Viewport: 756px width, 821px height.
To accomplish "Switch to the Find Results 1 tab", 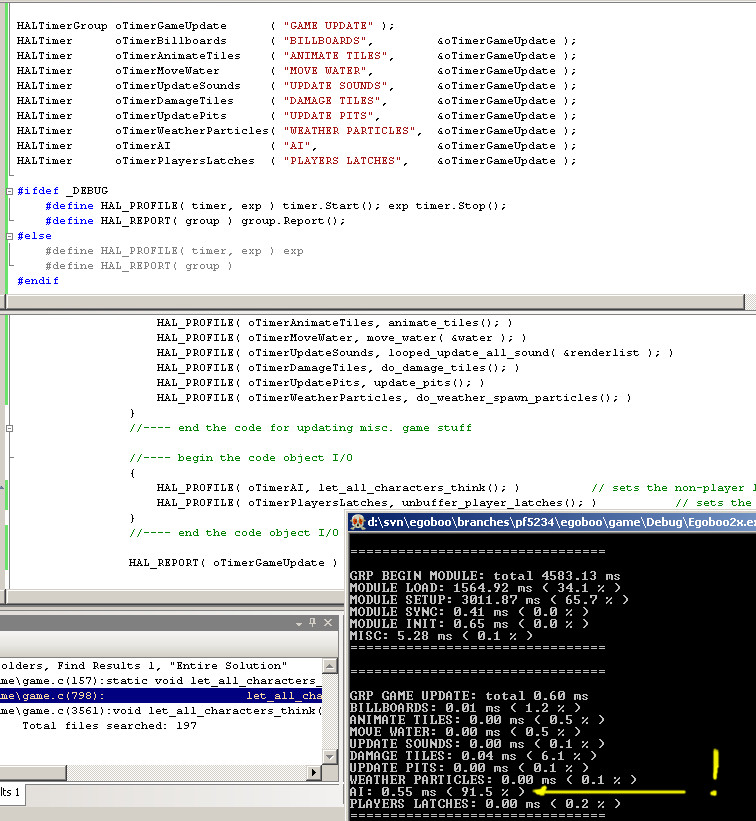I will point(10,792).
